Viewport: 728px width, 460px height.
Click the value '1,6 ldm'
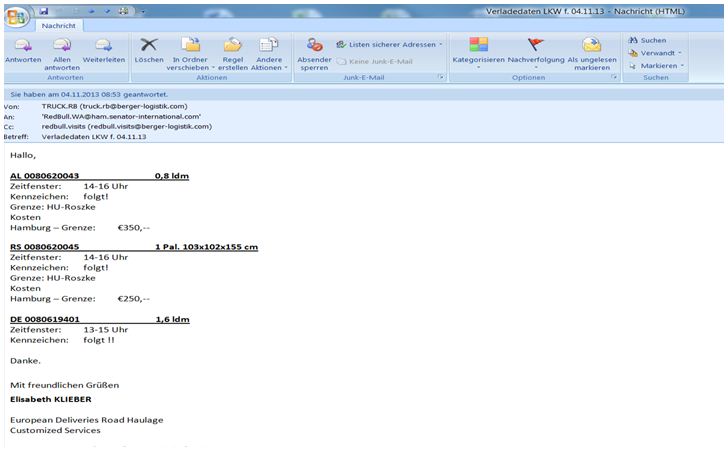[172, 319]
